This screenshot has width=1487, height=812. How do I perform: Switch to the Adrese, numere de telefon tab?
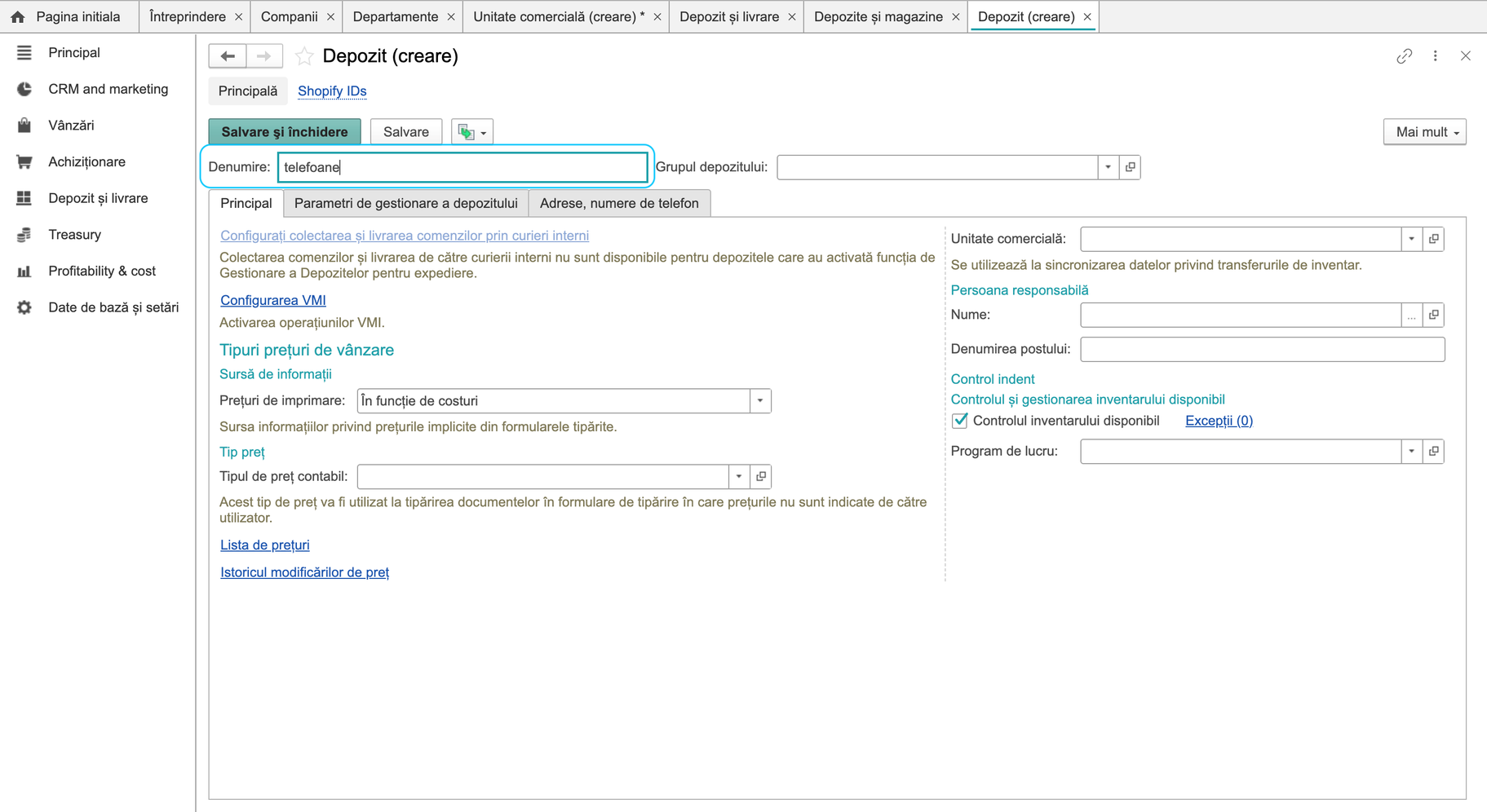[x=619, y=203]
